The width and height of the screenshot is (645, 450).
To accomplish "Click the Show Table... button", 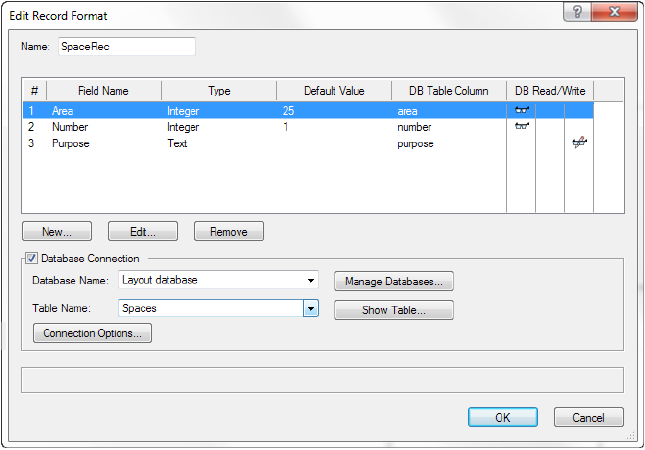I will [393, 310].
